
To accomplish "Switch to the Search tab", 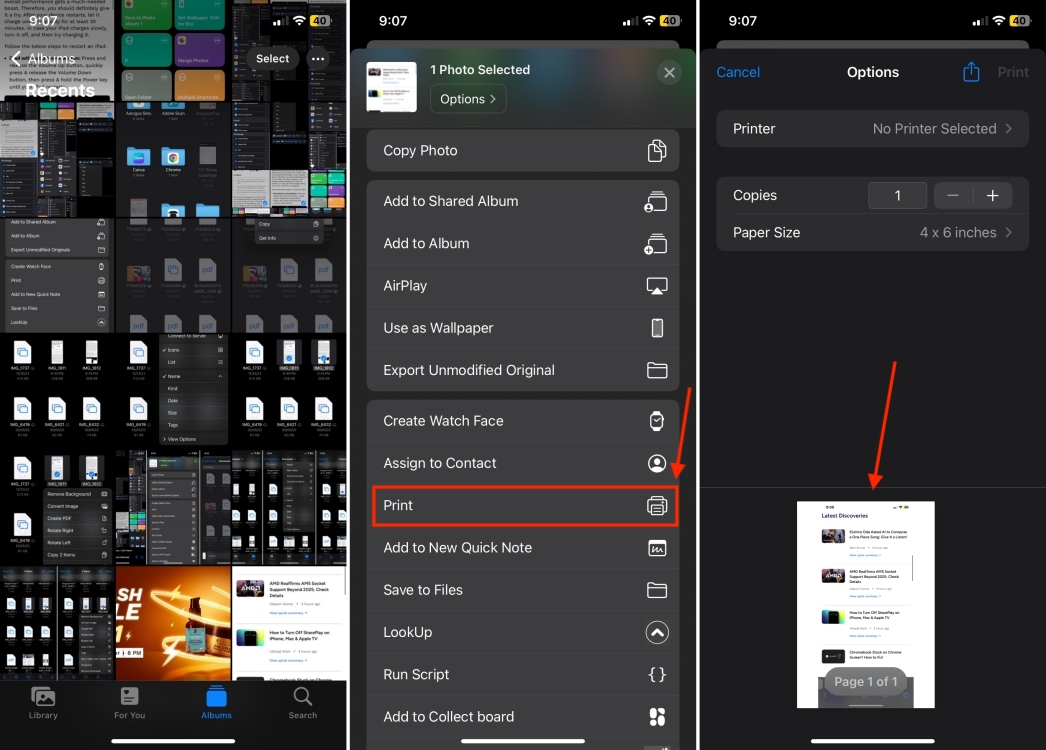I will pos(302,700).
